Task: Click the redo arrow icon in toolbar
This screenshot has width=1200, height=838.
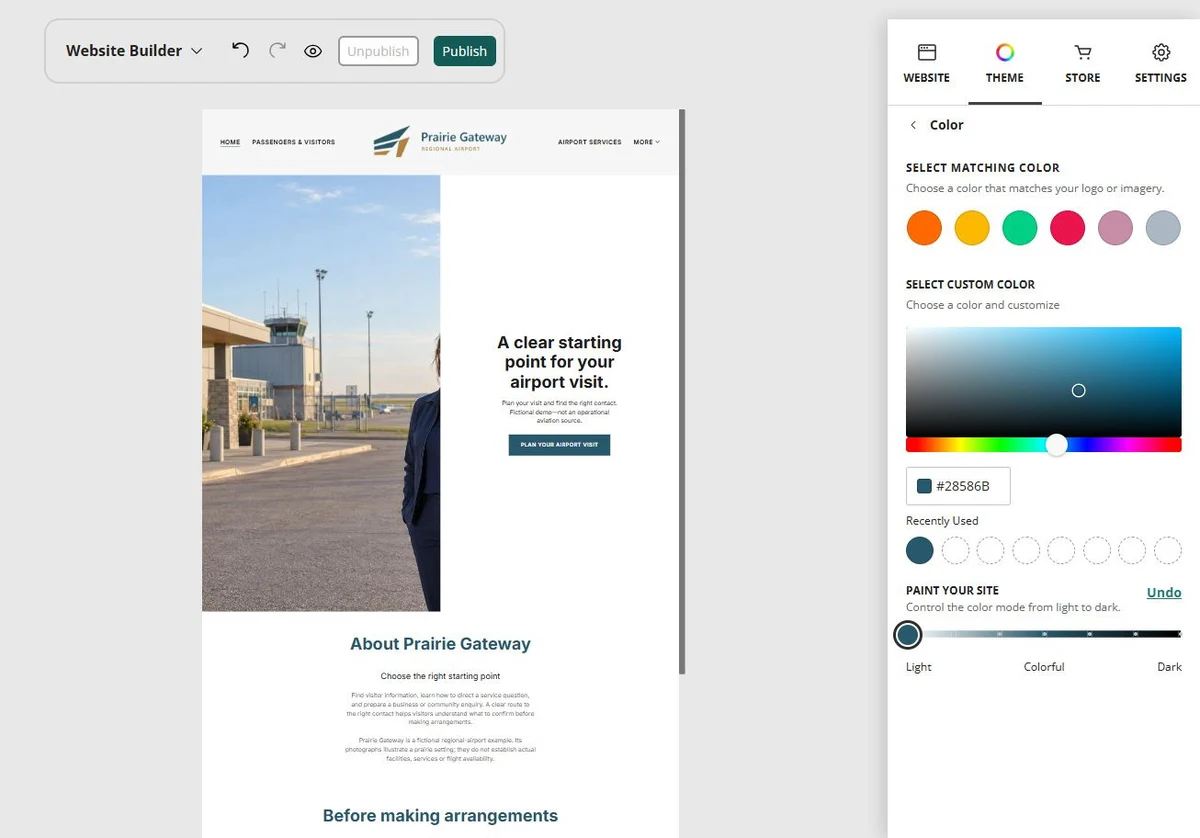Action: pos(277,50)
